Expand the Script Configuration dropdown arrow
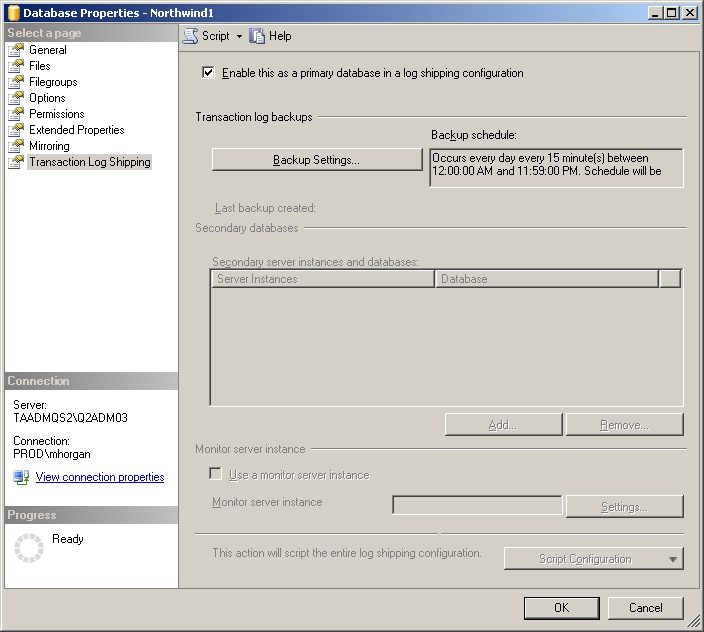The width and height of the screenshot is (704, 632). [672, 559]
